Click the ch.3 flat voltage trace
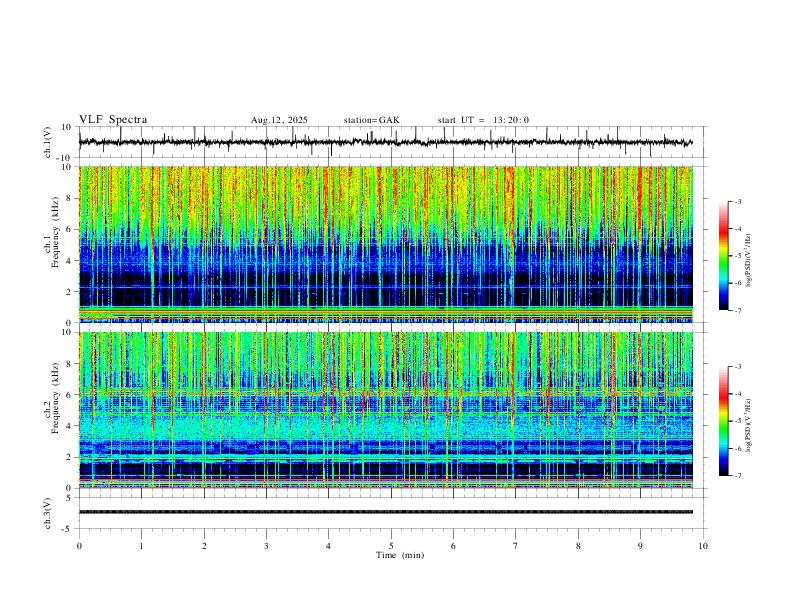Viewport: 792px width, 612px height. (385, 512)
